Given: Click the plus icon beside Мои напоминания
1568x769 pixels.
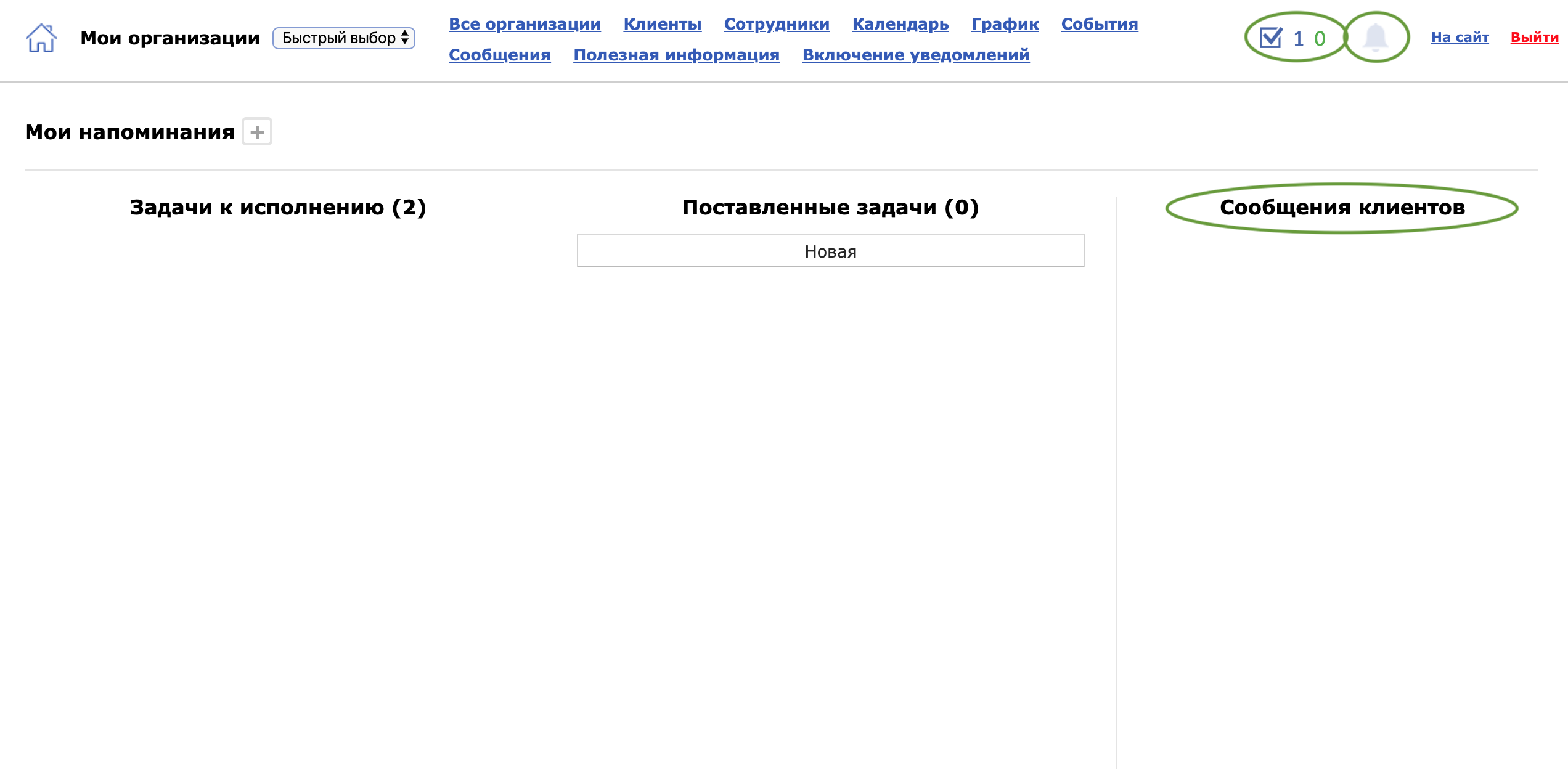Looking at the screenshot, I should [257, 132].
